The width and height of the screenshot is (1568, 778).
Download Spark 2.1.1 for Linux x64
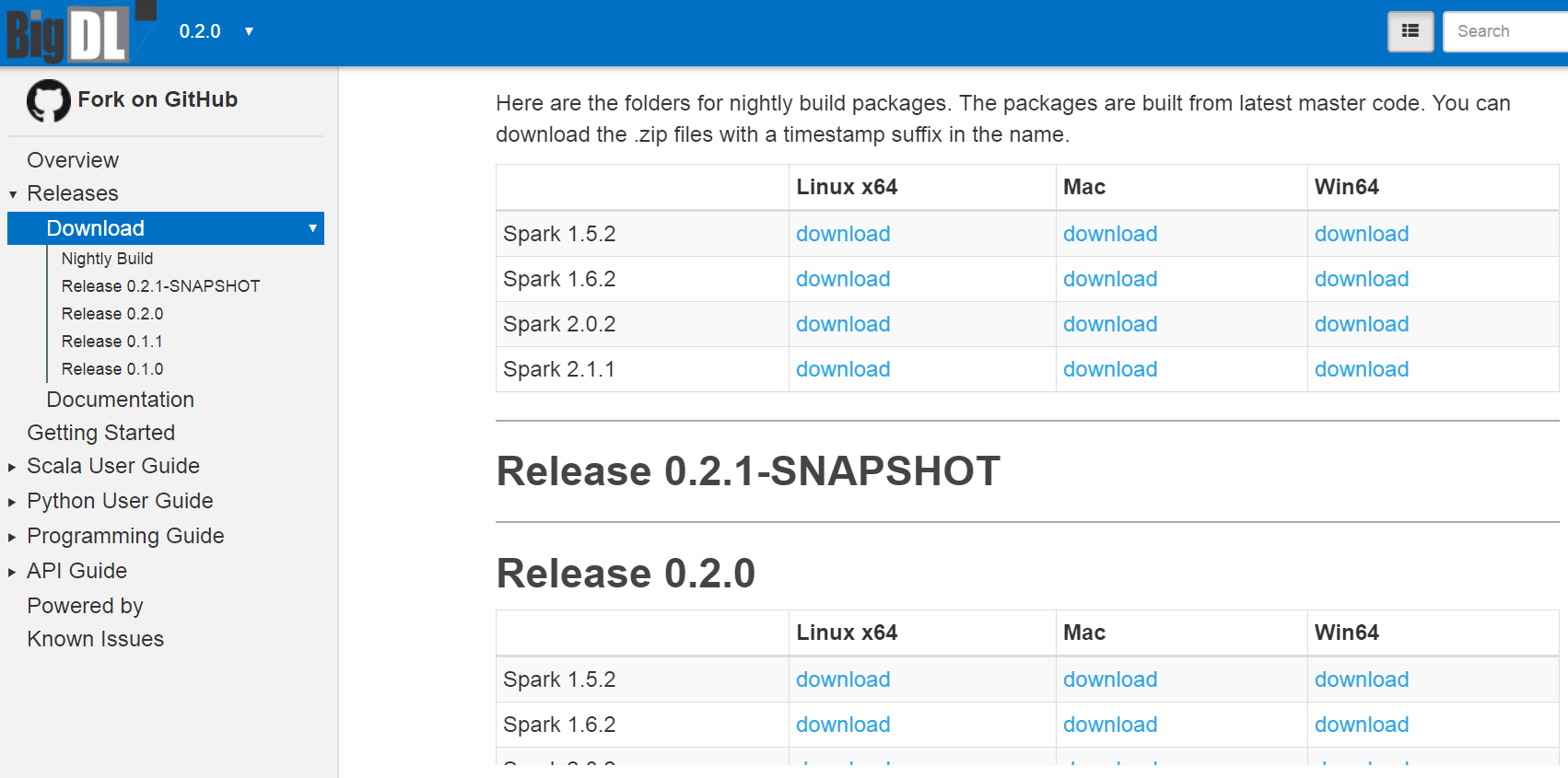(842, 369)
